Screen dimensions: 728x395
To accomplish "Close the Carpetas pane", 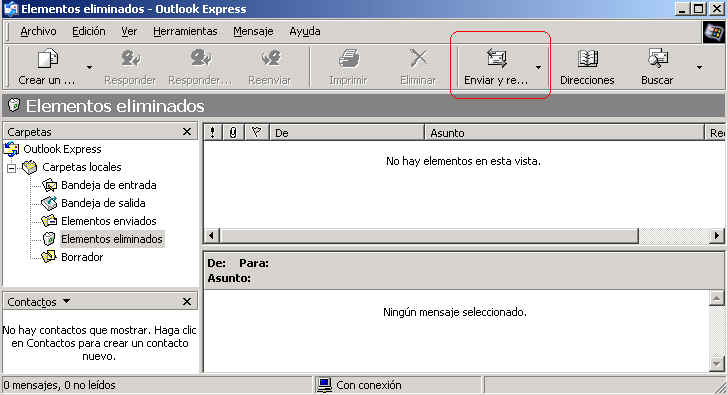I will click(187, 132).
